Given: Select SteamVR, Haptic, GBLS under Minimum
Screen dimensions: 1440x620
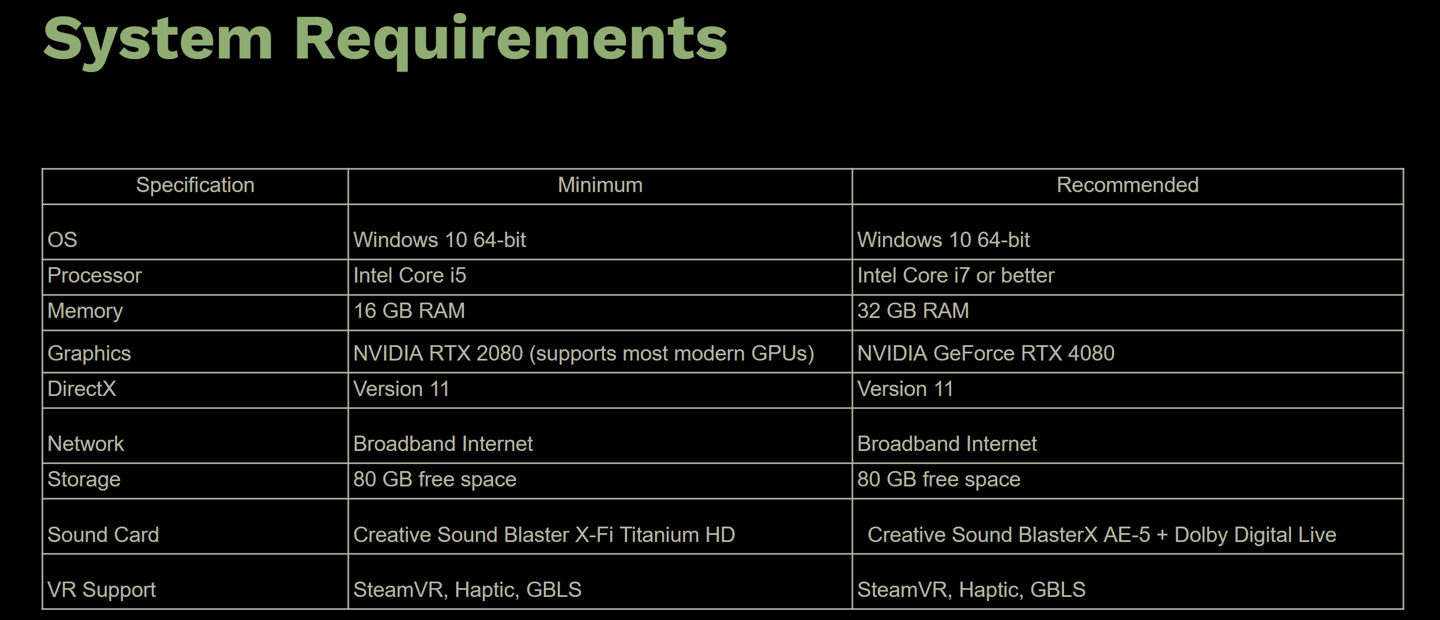Looking at the screenshot, I should coord(467,589).
